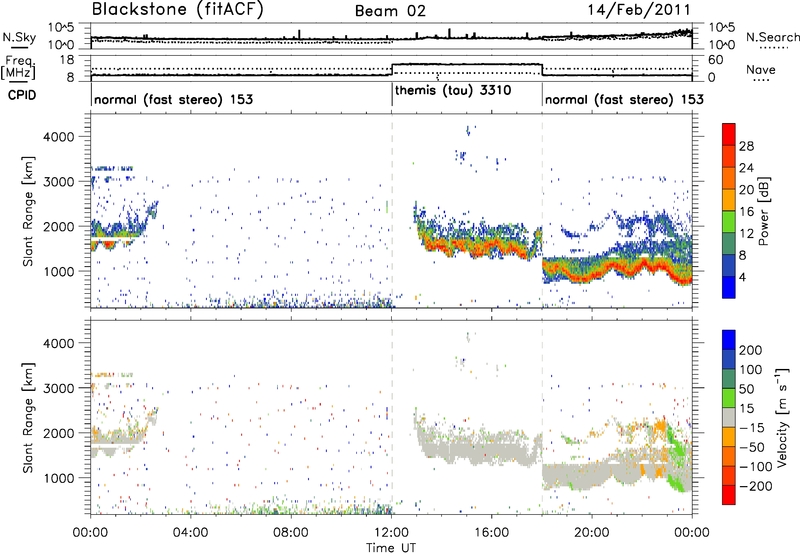The width and height of the screenshot is (800, 554).
Task: Click the 'Freq. [MHz]' axis label
Action: click(18, 67)
